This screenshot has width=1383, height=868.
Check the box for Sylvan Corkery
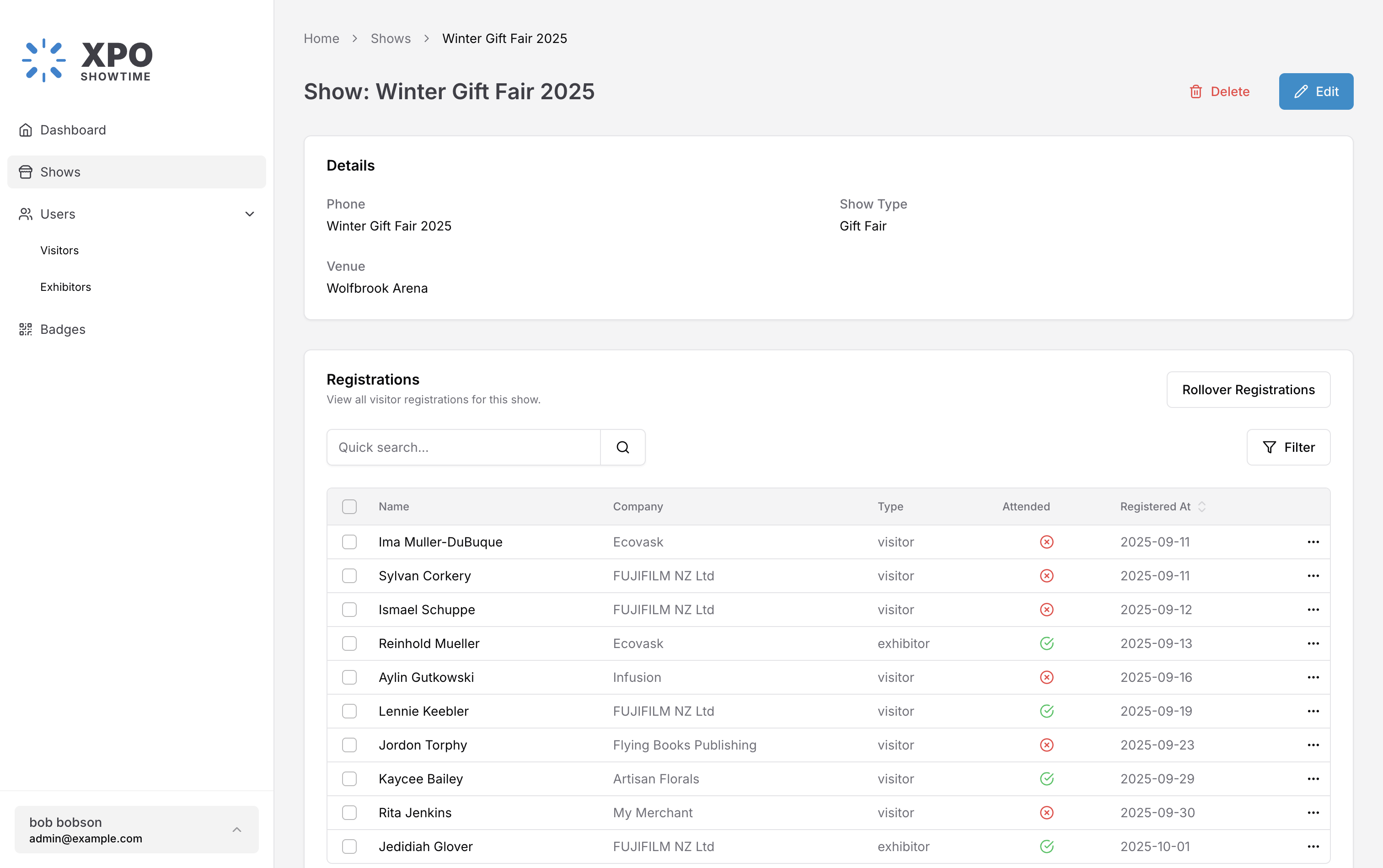point(349,576)
